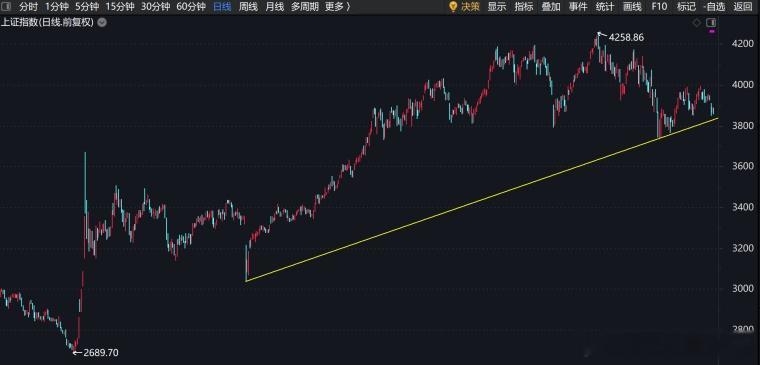Click the 返回 back button

point(743,7)
